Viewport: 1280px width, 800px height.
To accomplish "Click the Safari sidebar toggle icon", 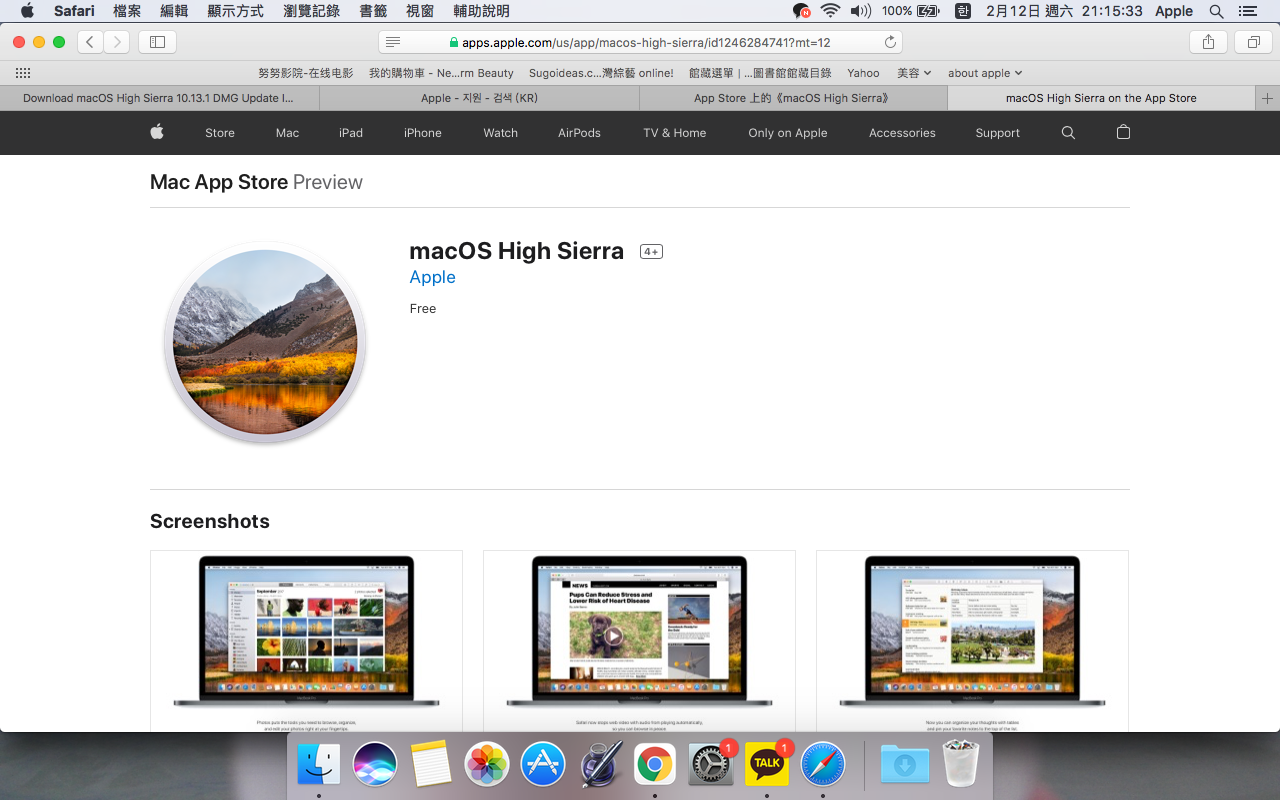I will 157,42.
